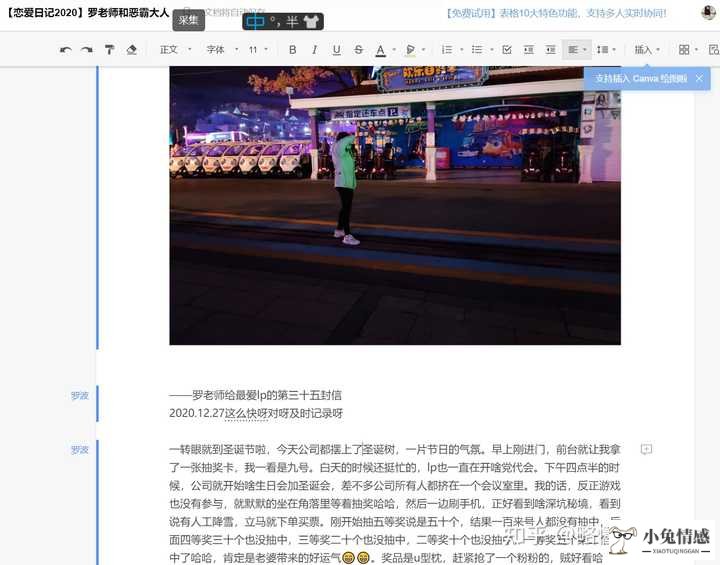The image size is (720, 565).
Task: Open the free trial promotion link
Action: [x=556, y=13]
